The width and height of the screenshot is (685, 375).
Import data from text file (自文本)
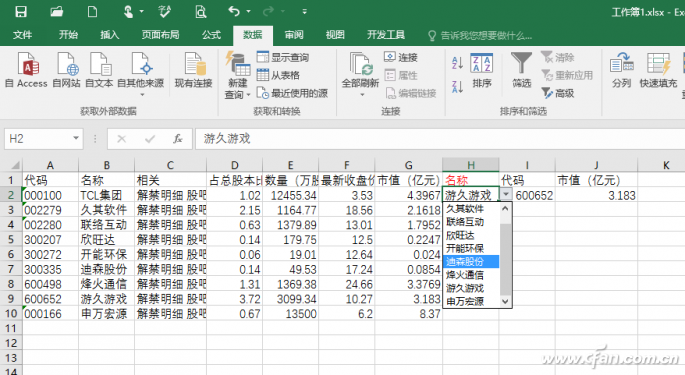pyautogui.click(x=99, y=70)
